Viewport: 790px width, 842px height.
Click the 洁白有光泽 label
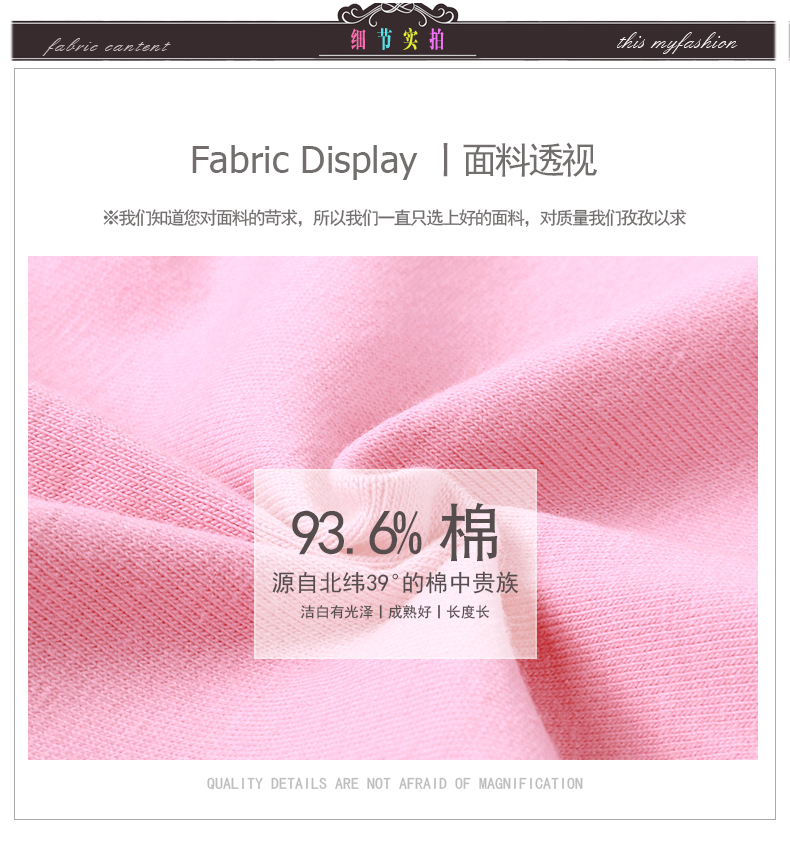point(337,612)
